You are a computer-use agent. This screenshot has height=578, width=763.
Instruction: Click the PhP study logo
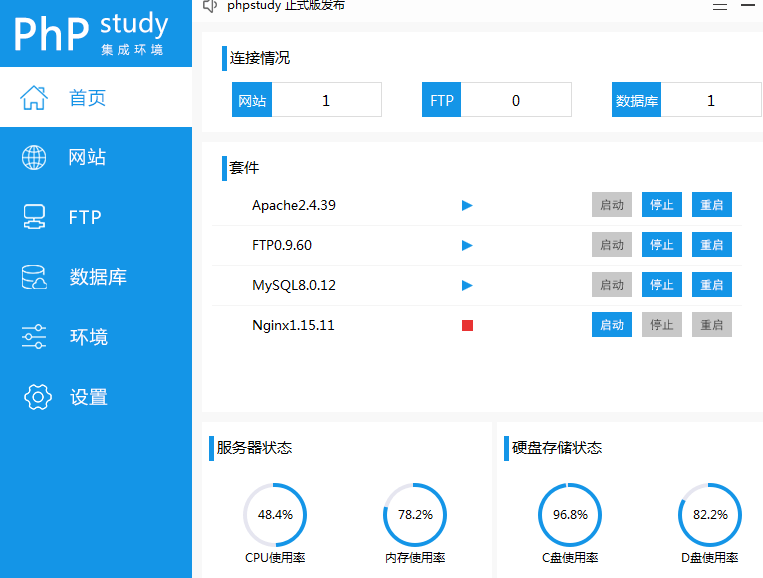91,33
